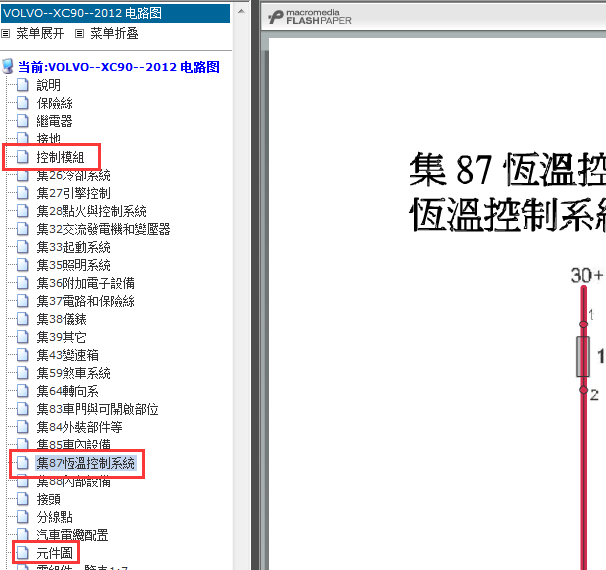The width and height of the screenshot is (606, 570).
Task: Open 集27引擎控制 in the tree
Action: coord(73,193)
